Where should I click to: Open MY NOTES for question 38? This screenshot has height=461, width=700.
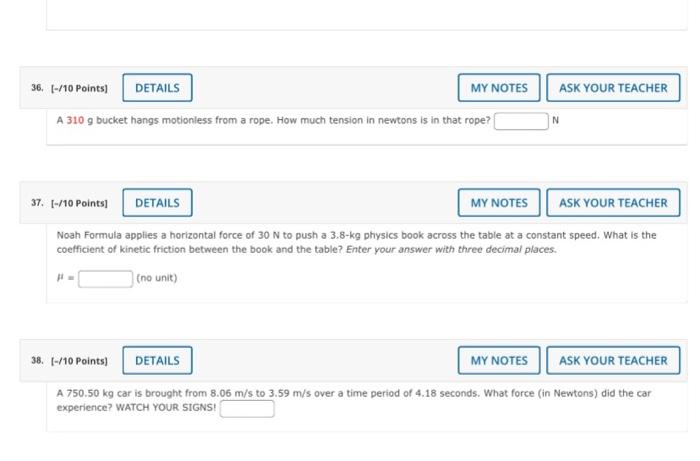coord(499,360)
